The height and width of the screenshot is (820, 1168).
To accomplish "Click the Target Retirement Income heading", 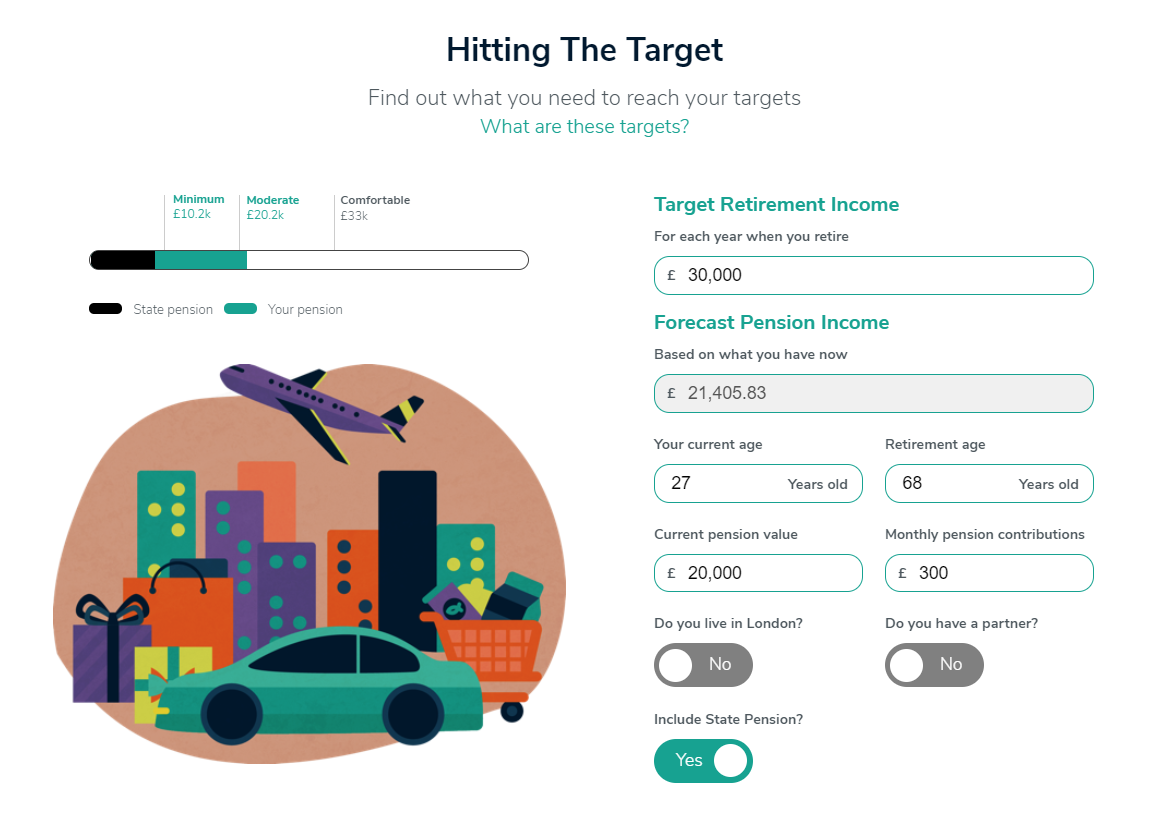I will tap(777, 204).
